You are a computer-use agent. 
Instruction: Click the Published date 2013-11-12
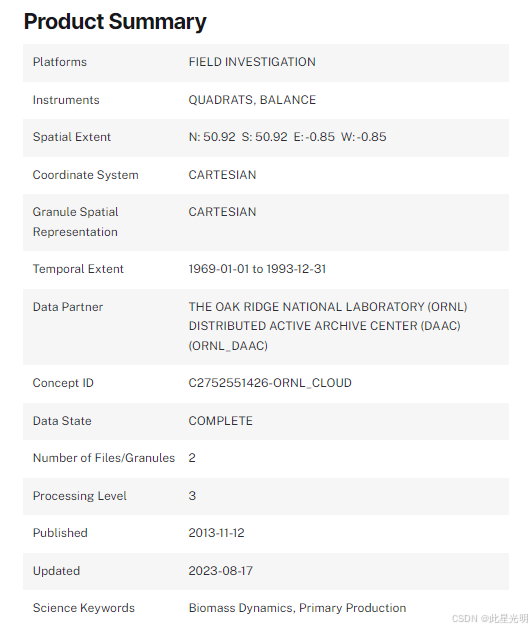(x=216, y=533)
